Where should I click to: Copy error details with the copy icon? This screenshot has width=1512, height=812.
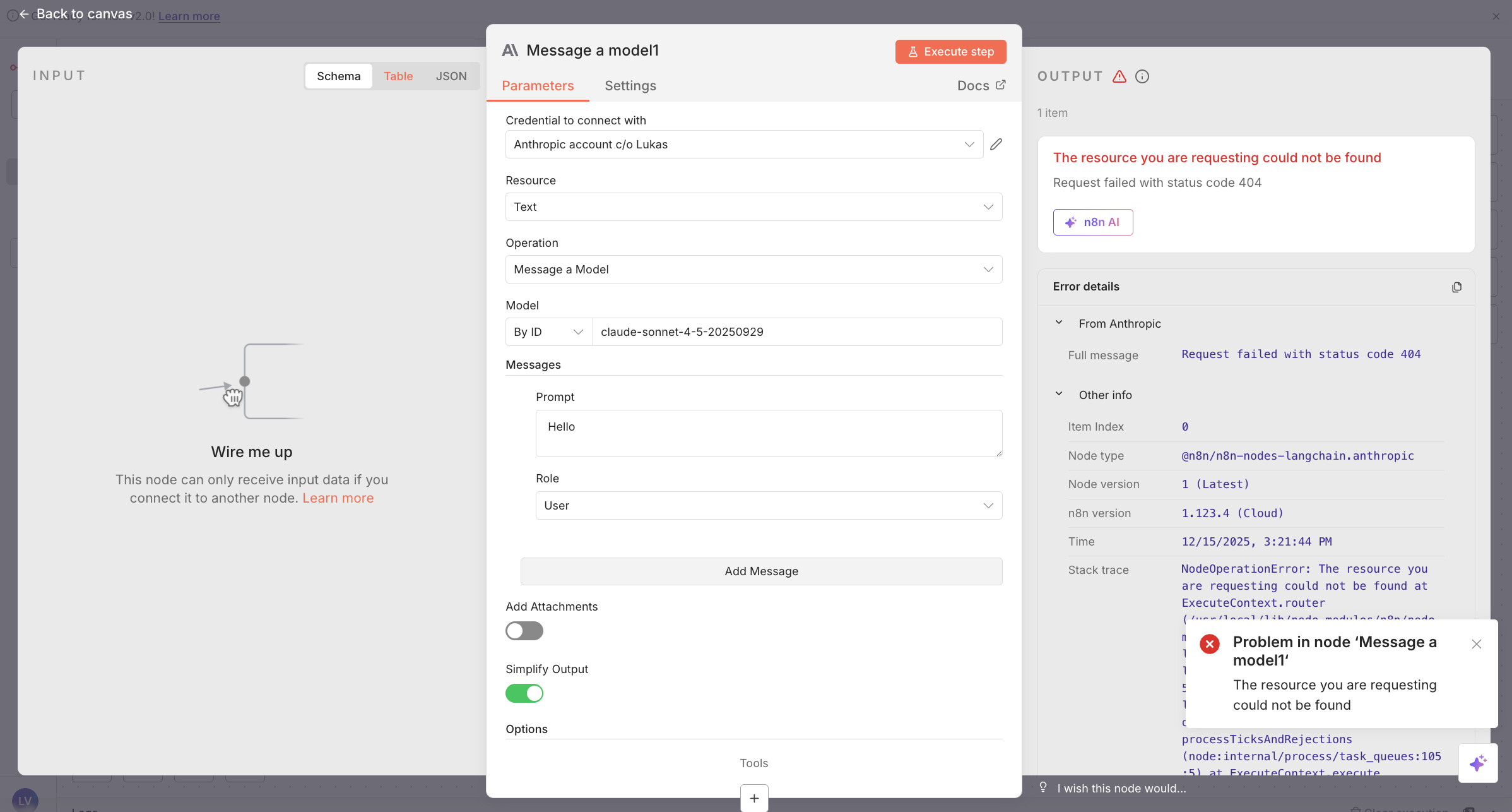(x=1456, y=287)
